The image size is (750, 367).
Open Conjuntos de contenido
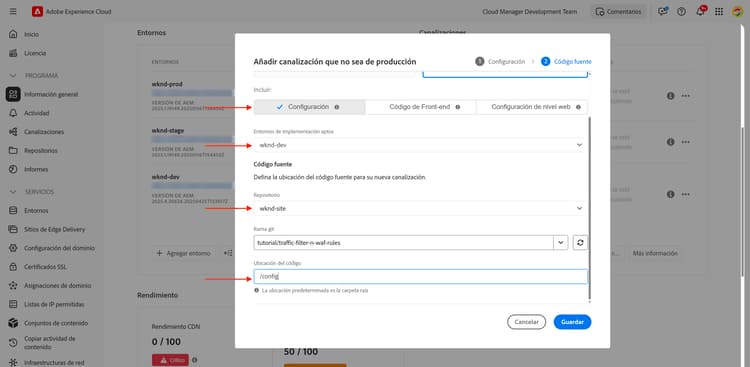(x=56, y=323)
